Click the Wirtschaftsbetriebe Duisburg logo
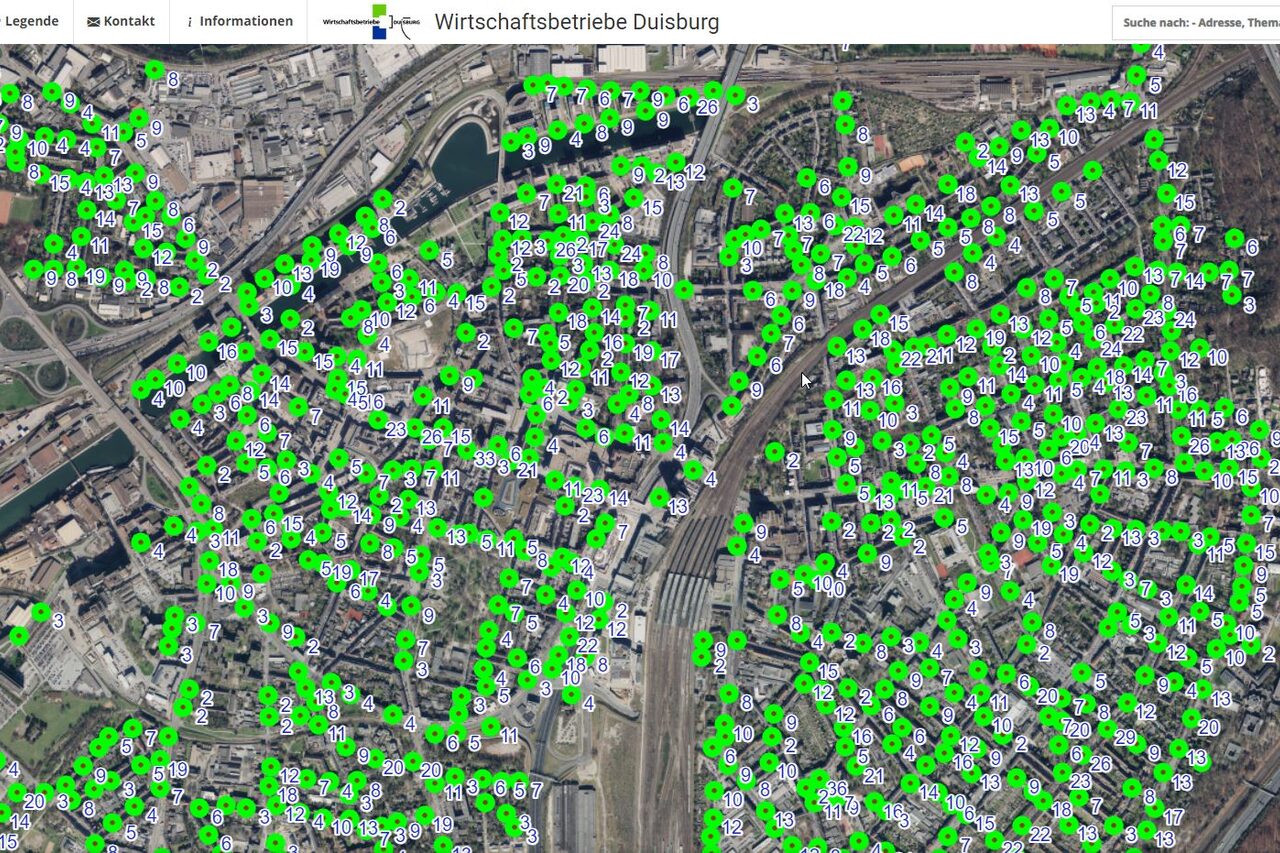 (371, 21)
